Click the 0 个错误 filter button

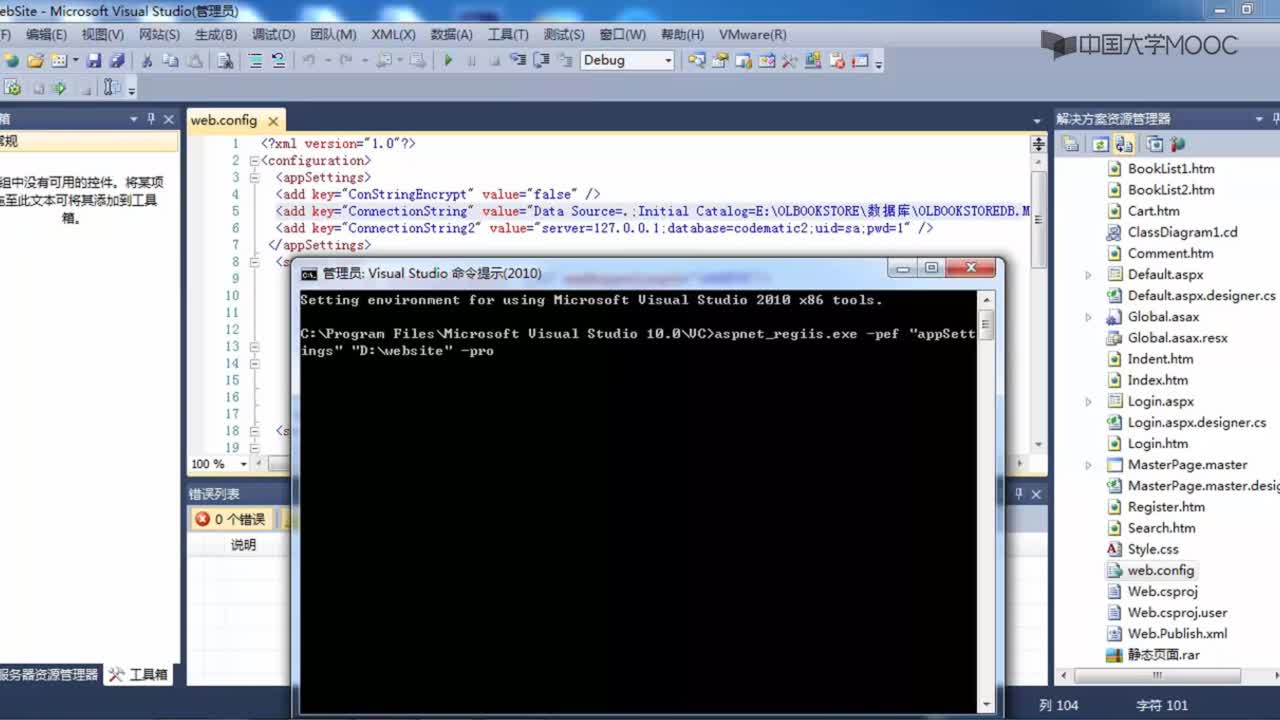[232, 519]
